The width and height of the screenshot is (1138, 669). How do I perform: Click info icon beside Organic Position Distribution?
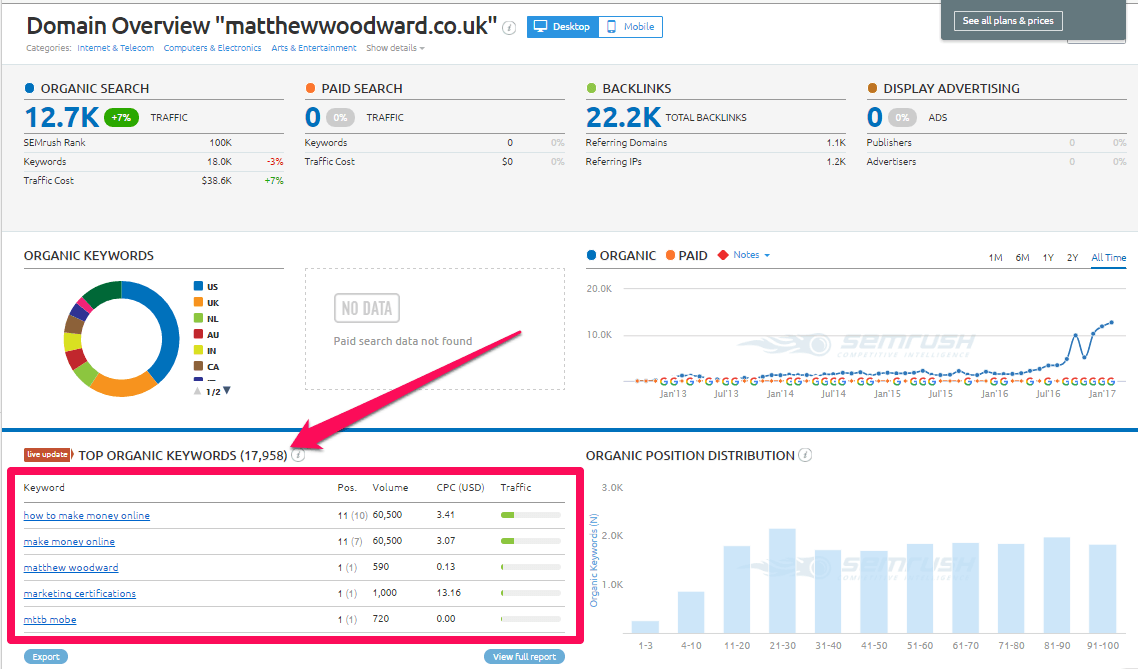click(805, 455)
